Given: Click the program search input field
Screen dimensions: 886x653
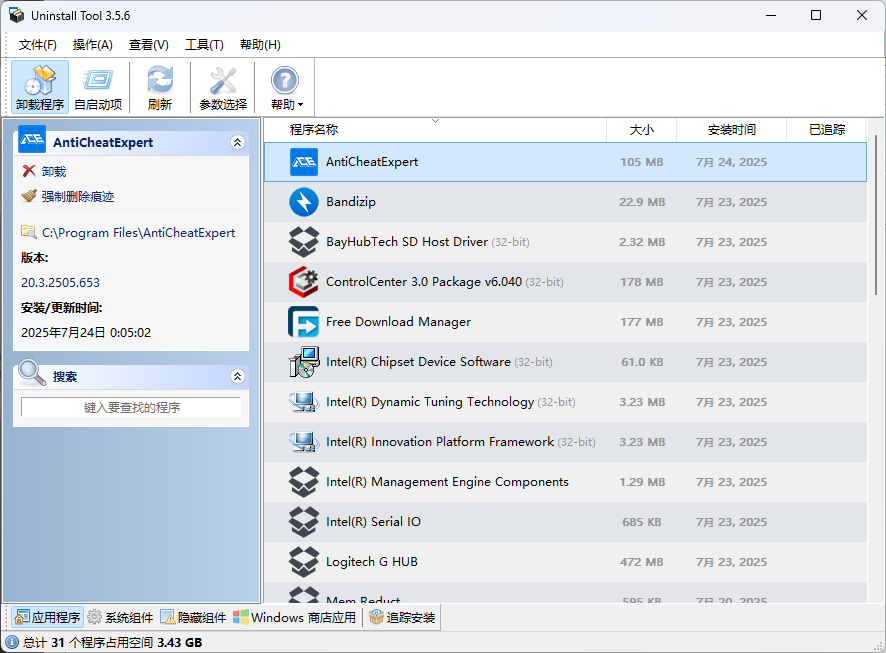Looking at the screenshot, I should pyautogui.click(x=131, y=407).
